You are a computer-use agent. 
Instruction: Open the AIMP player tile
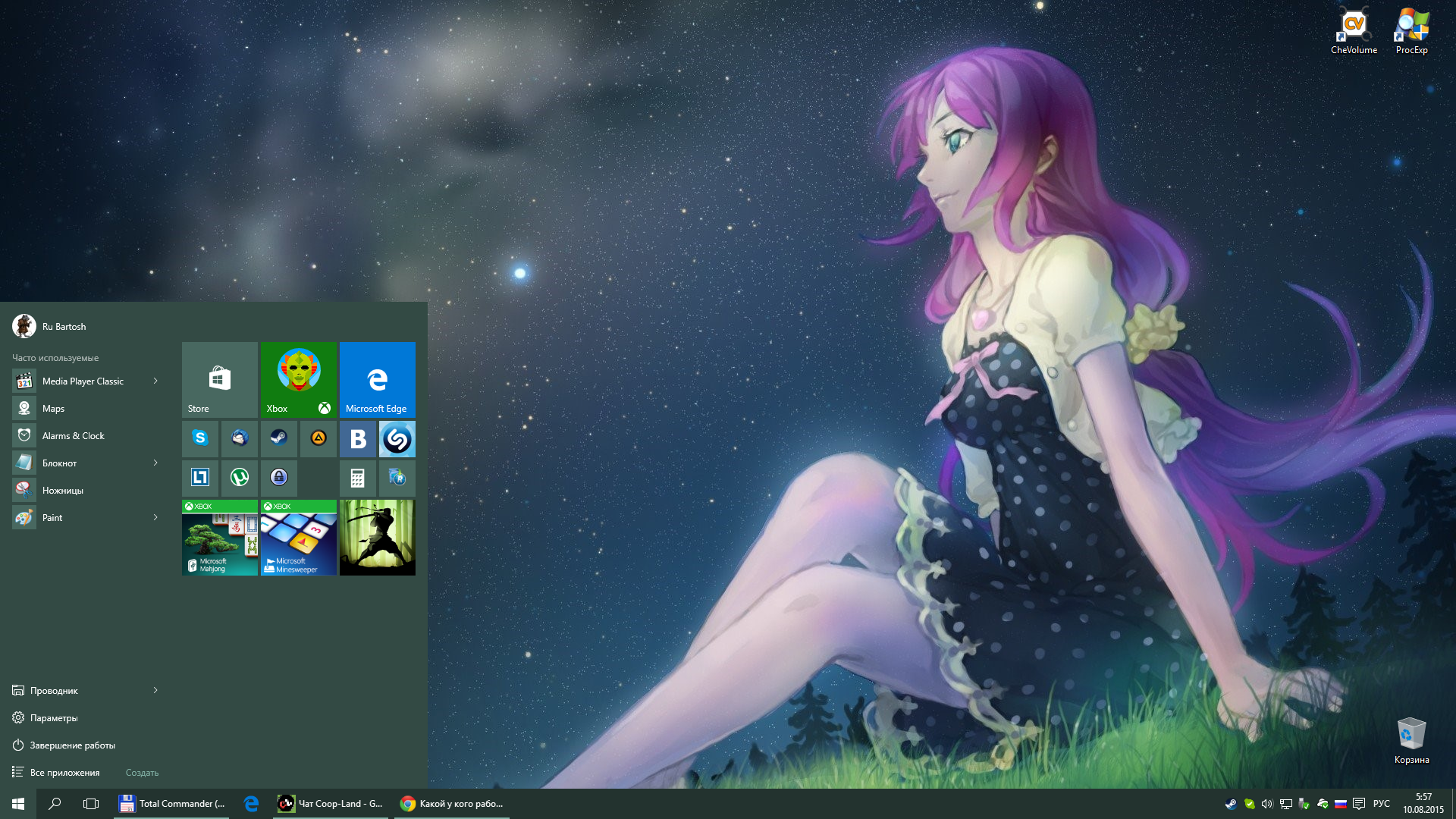[318, 438]
